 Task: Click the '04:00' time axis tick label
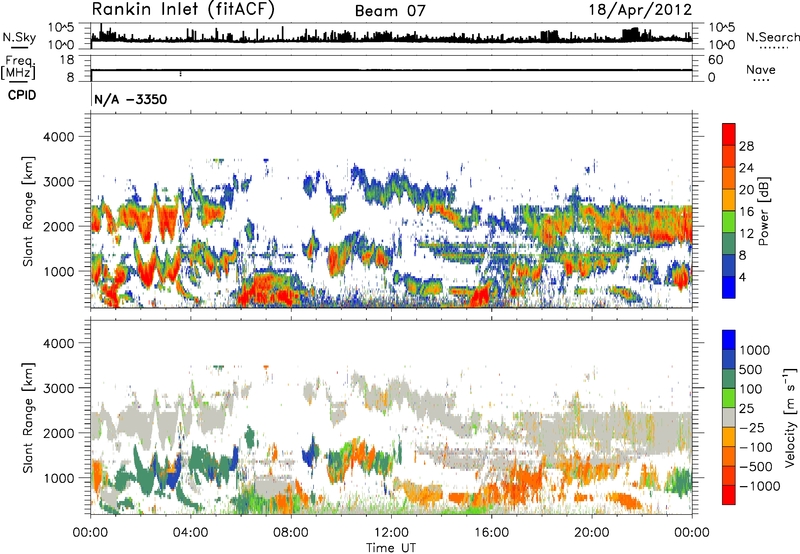click(190, 533)
